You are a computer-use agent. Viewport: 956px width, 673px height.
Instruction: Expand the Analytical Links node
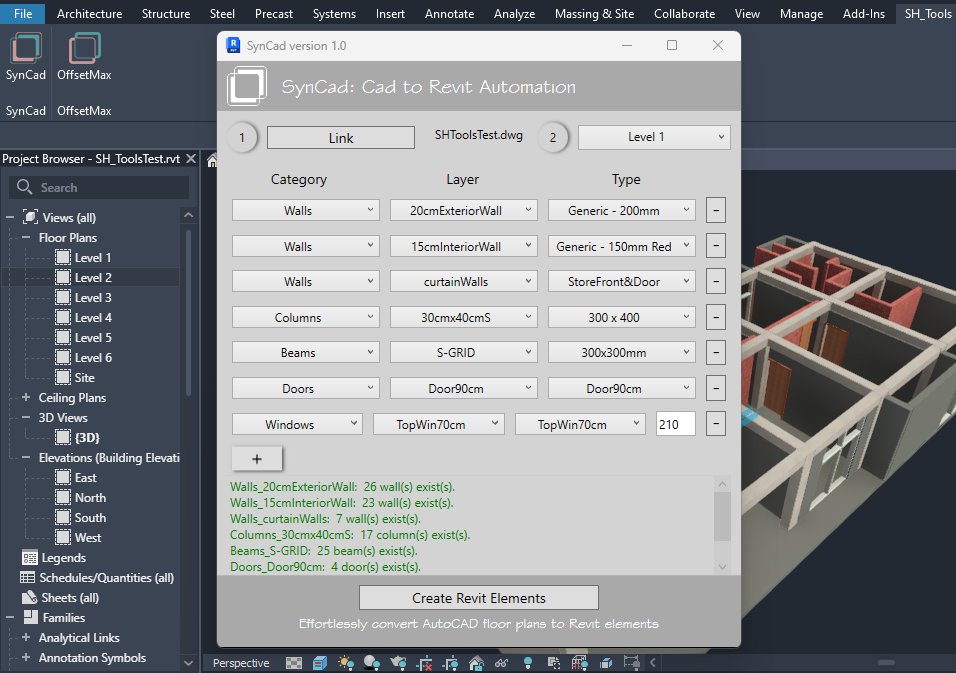coord(26,637)
